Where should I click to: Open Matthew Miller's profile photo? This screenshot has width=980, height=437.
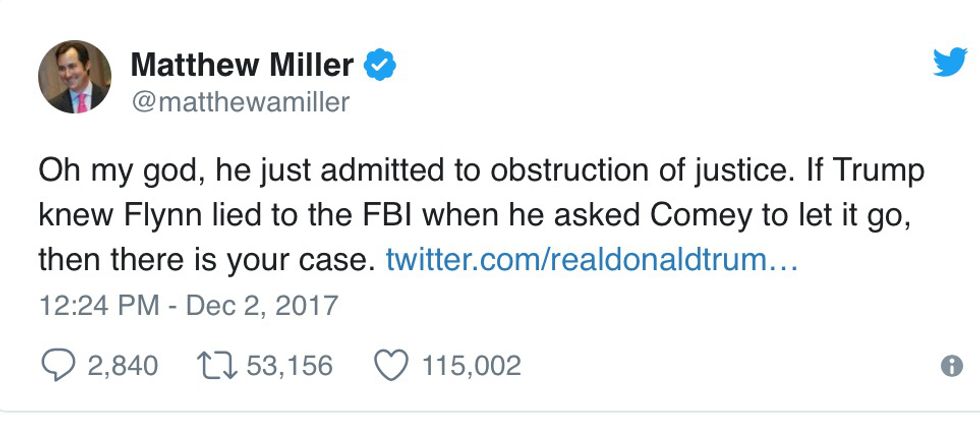pyautogui.click(x=75, y=77)
